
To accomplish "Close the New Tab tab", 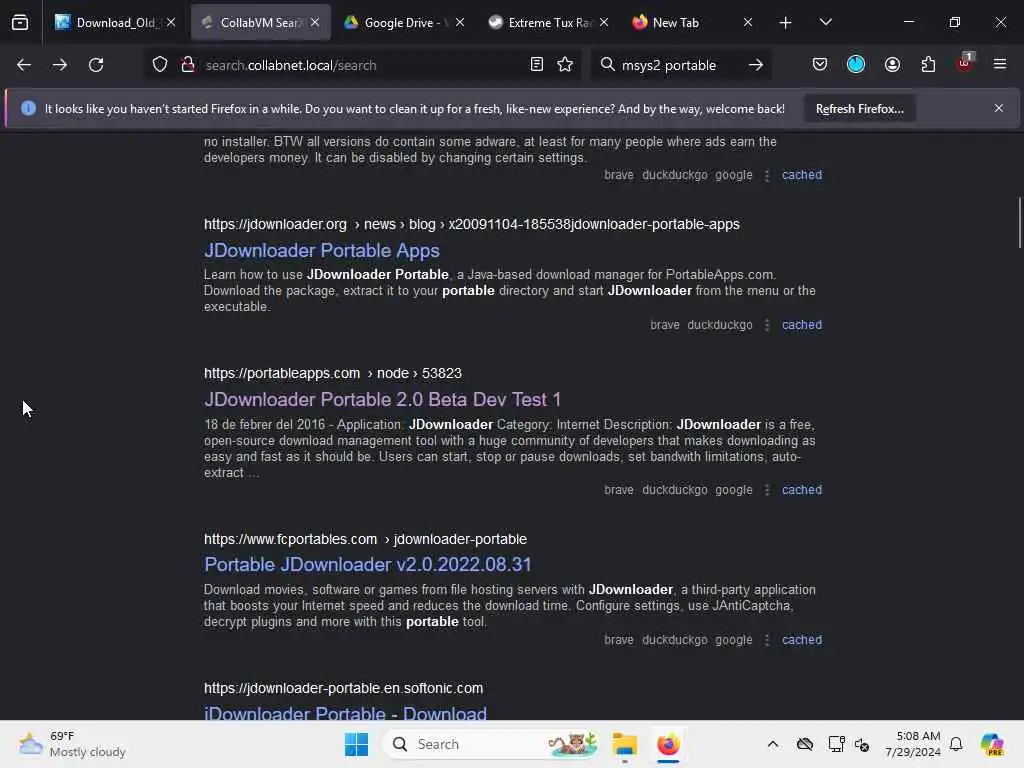I will (748, 23).
